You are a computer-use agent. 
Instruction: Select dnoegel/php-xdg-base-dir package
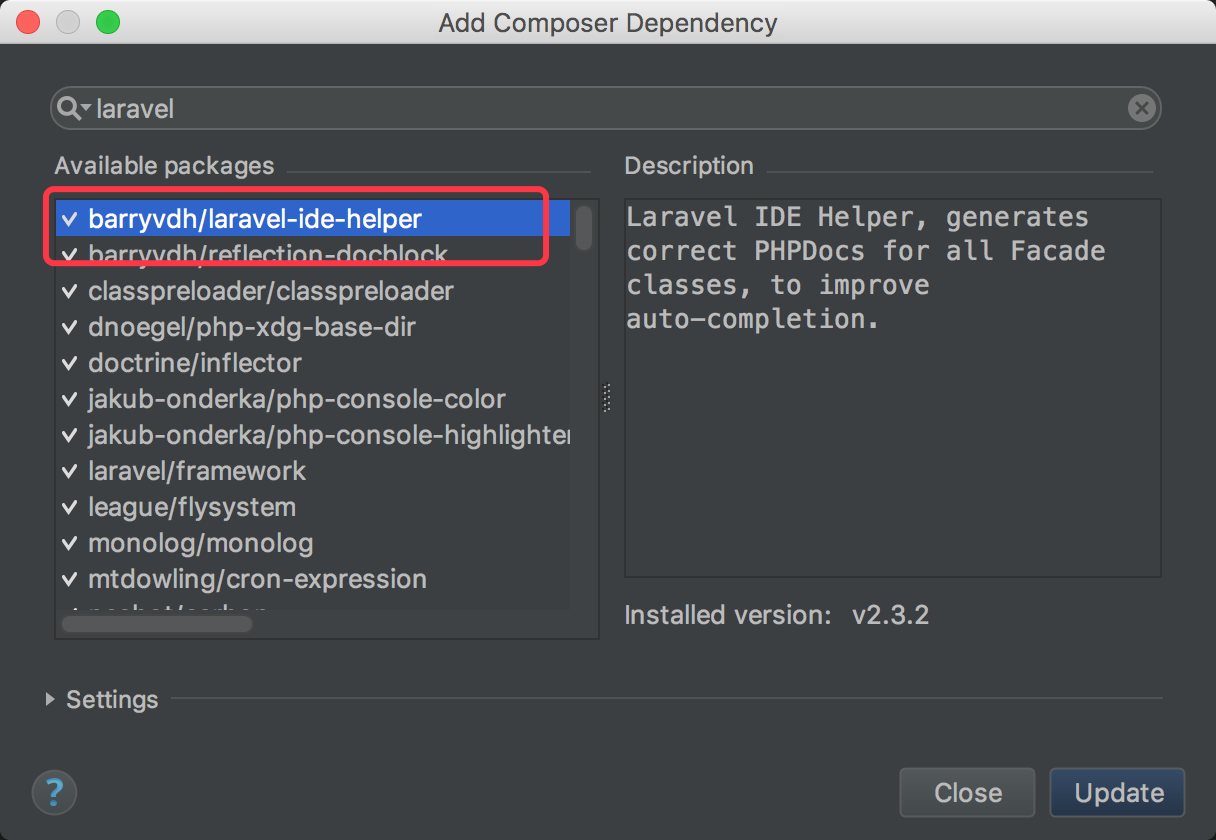(x=313, y=327)
